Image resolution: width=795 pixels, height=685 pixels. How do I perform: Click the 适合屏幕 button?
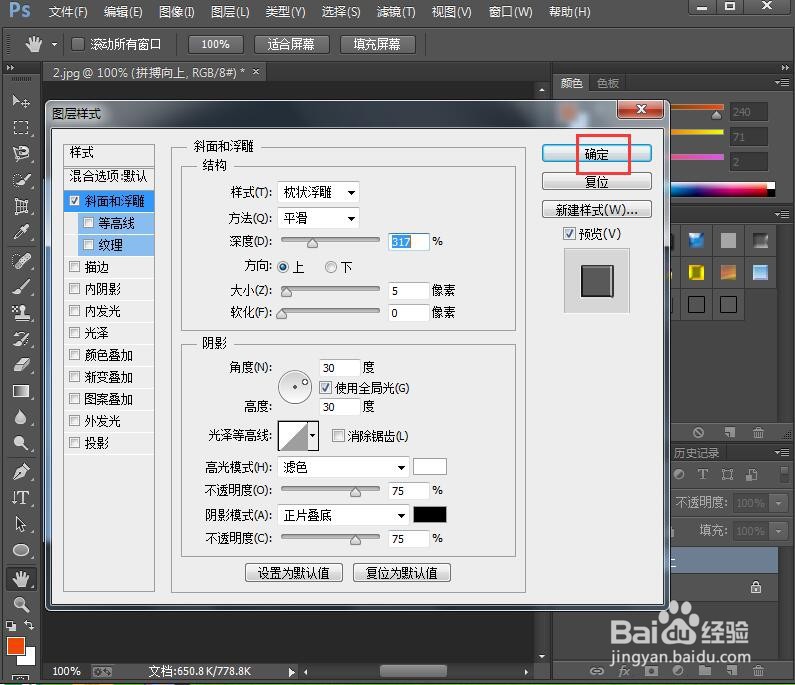point(291,44)
